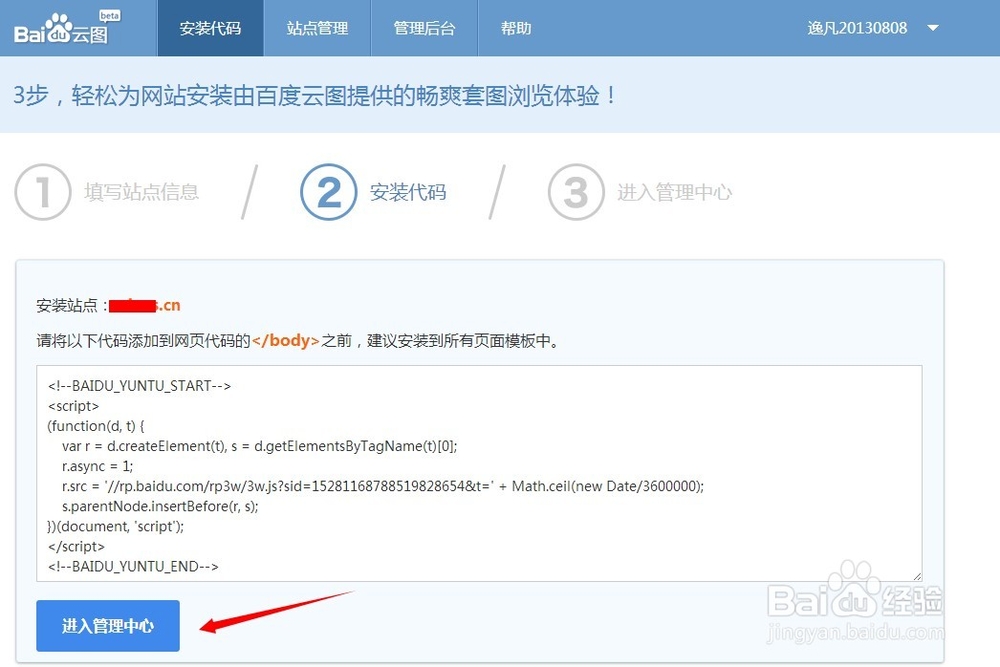Expand the account dropdown arrow
The image size is (1000, 667).
[932, 28]
